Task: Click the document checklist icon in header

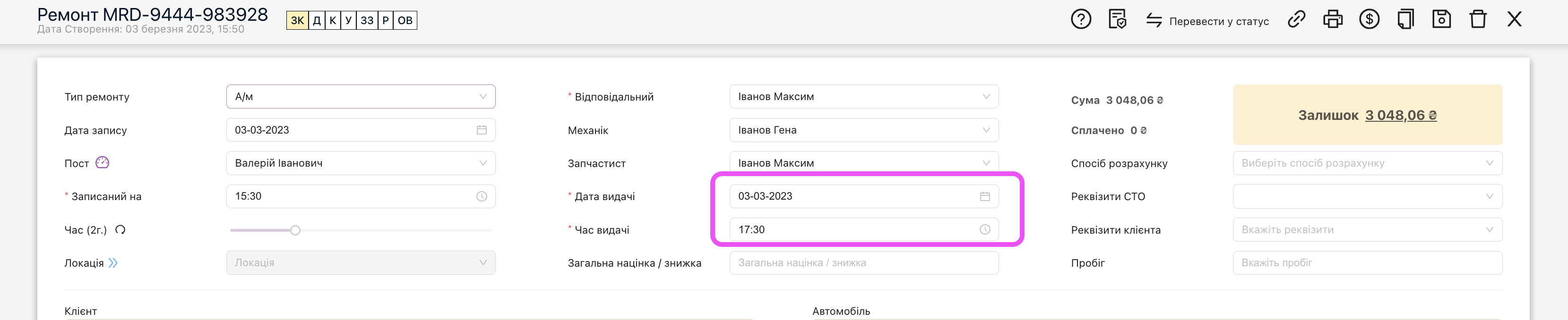Action: tap(1117, 20)
